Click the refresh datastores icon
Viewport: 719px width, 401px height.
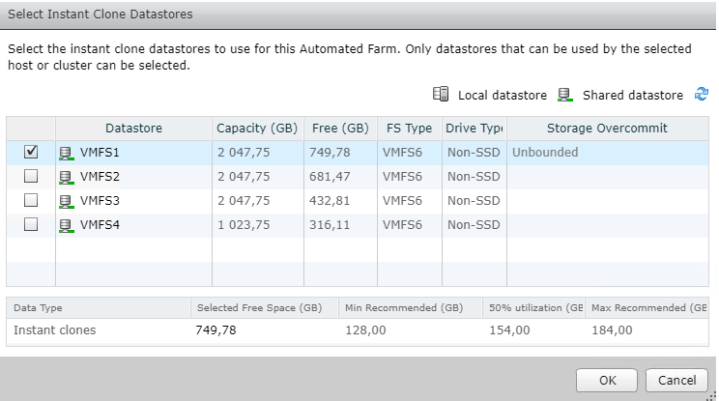click(702, 96)
